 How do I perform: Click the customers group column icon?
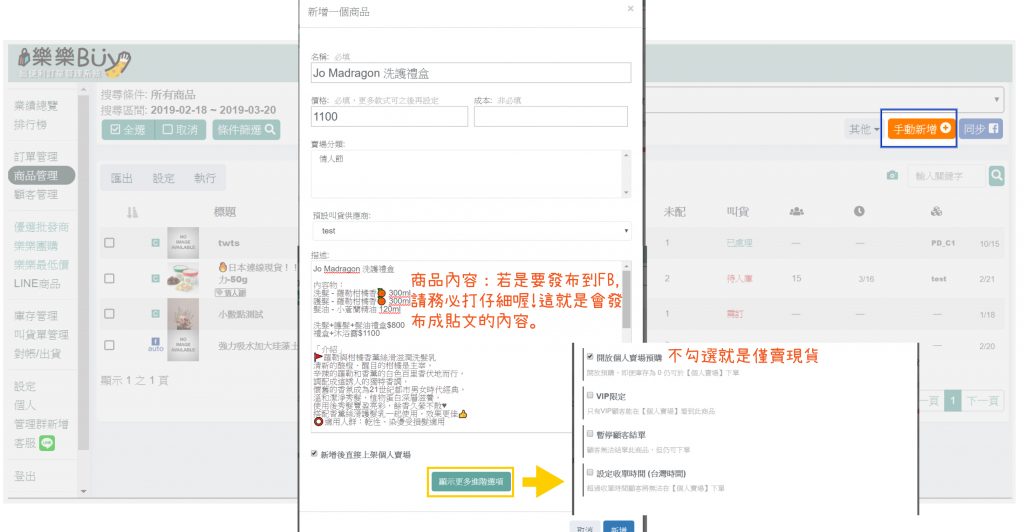[796, 211]
